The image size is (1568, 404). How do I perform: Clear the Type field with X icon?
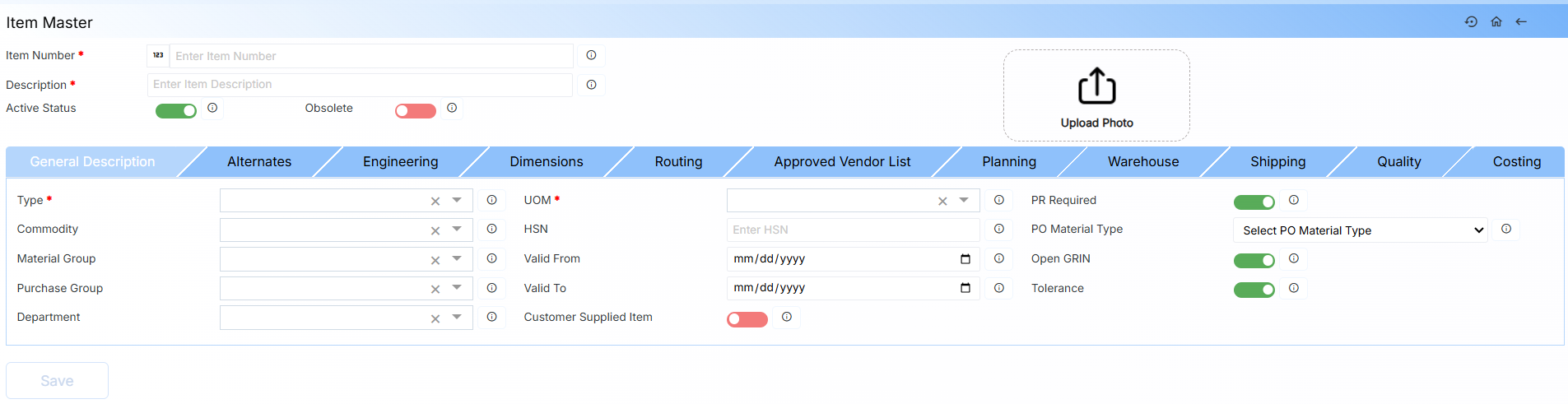[435, 202]
